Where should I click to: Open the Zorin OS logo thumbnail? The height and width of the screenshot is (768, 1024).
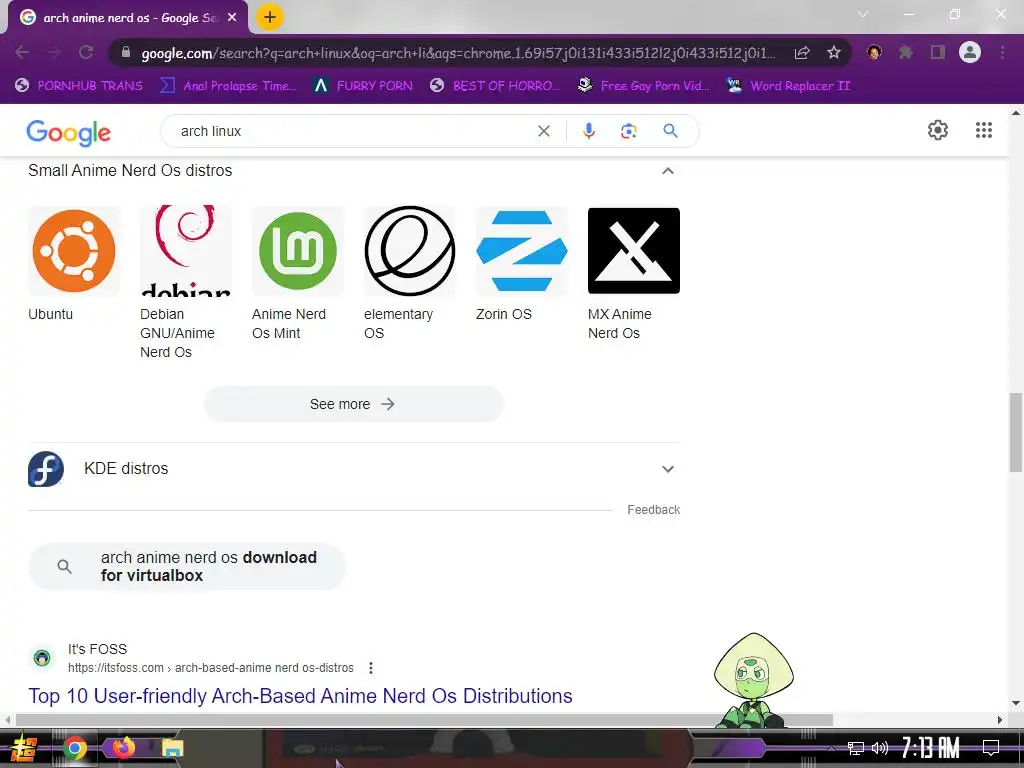pyautogui.click(x=522, y=251)
